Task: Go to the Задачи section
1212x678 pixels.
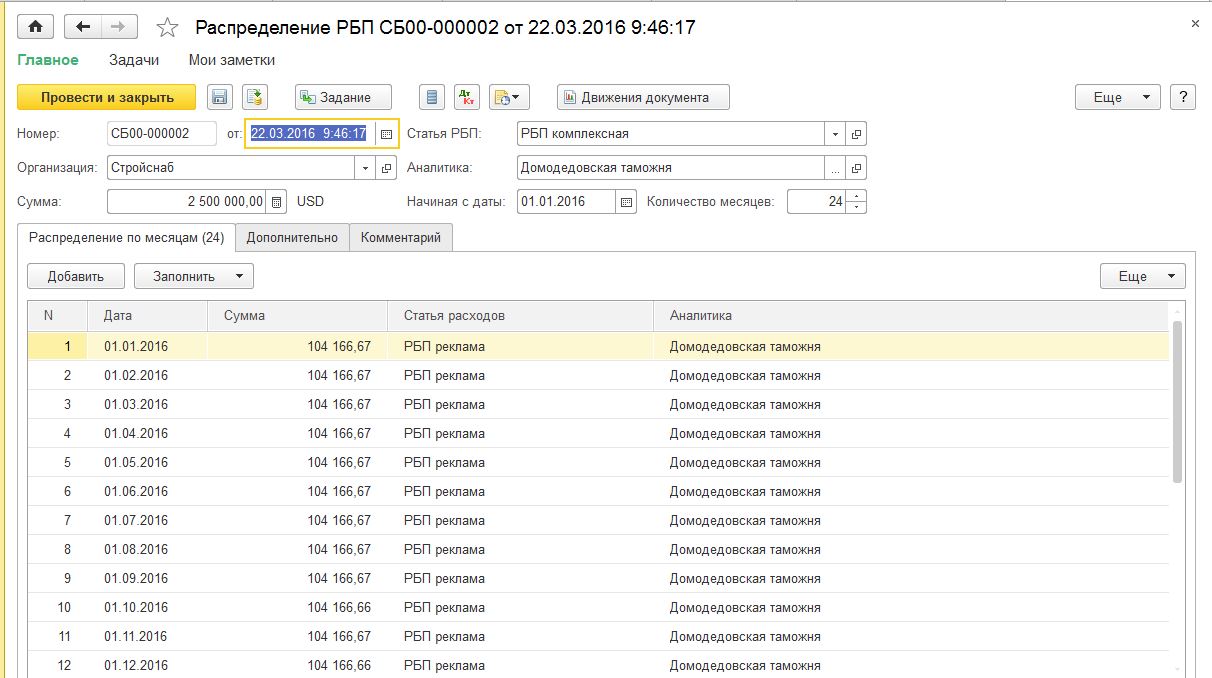Action: pos(134,60)
